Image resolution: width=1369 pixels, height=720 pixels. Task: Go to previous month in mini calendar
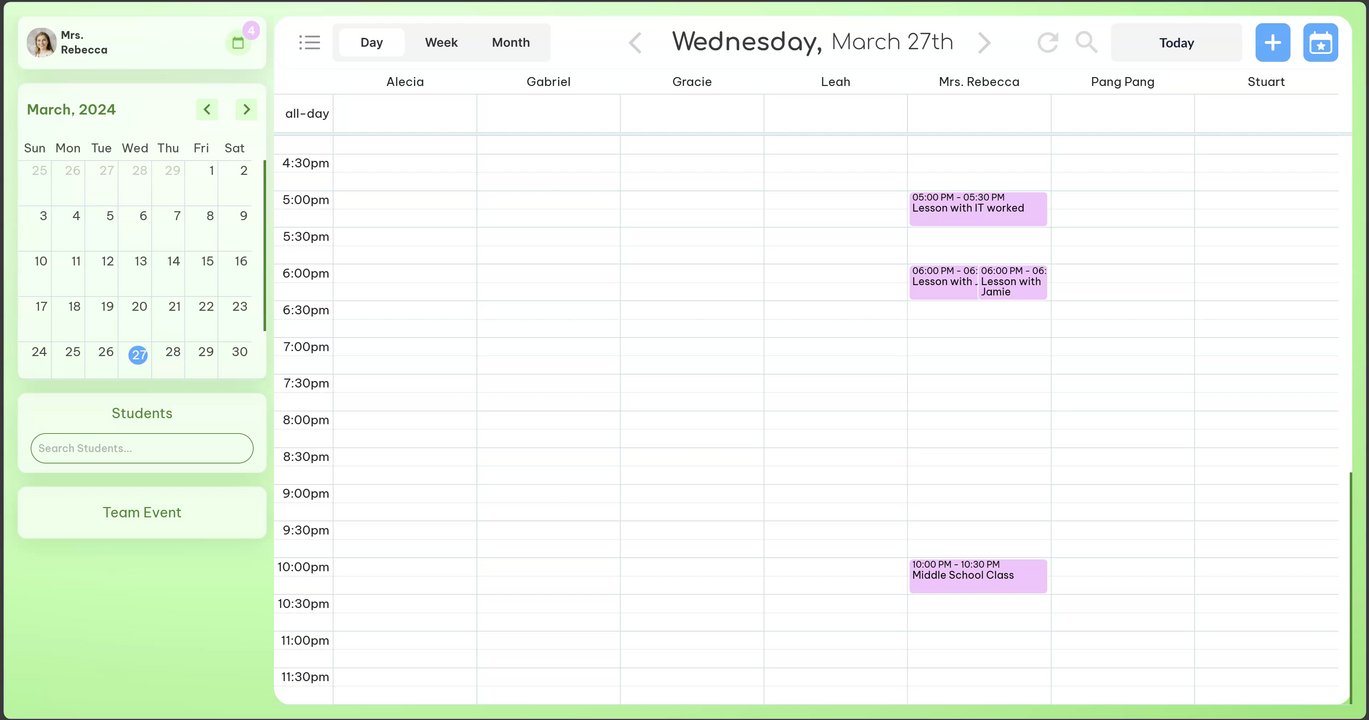(x=207, y=109)
